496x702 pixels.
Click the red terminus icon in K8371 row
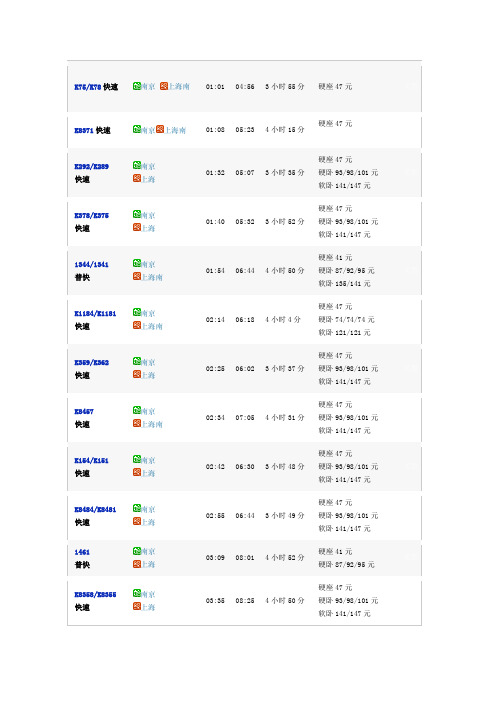tap(160, 129)
